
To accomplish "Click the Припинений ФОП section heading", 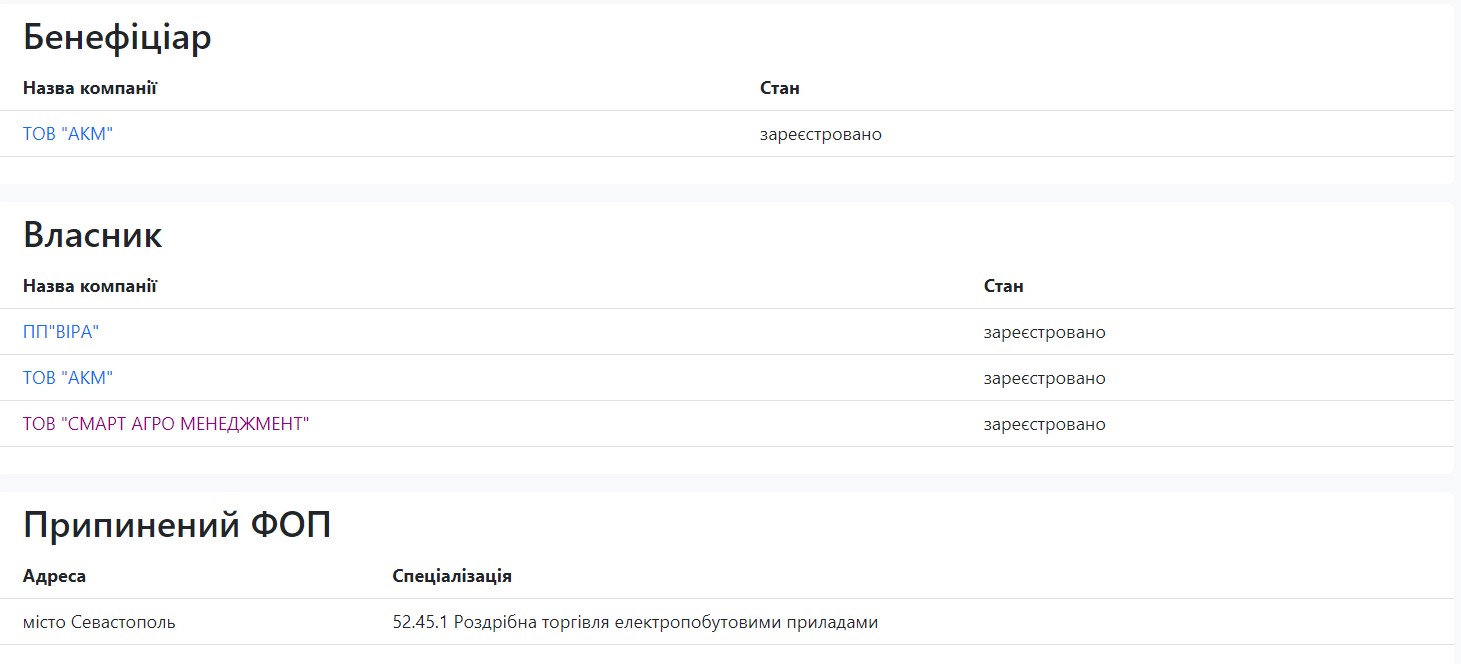I will 176,525.
